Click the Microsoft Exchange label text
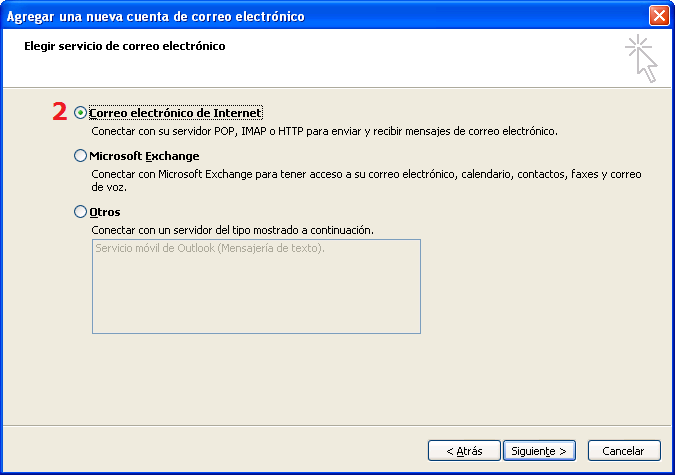Viewport: 675px width, 475px height. [144, 156]
